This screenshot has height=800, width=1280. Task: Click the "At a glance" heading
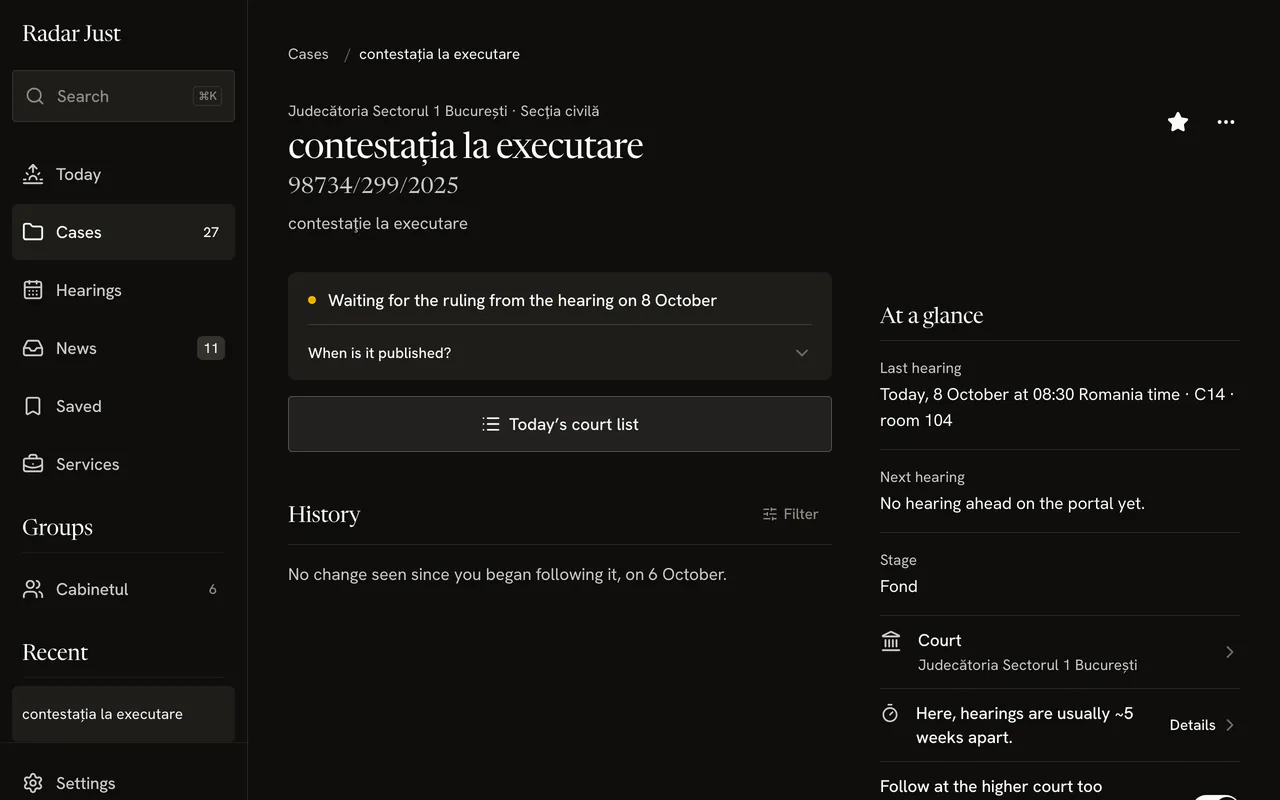931,315
